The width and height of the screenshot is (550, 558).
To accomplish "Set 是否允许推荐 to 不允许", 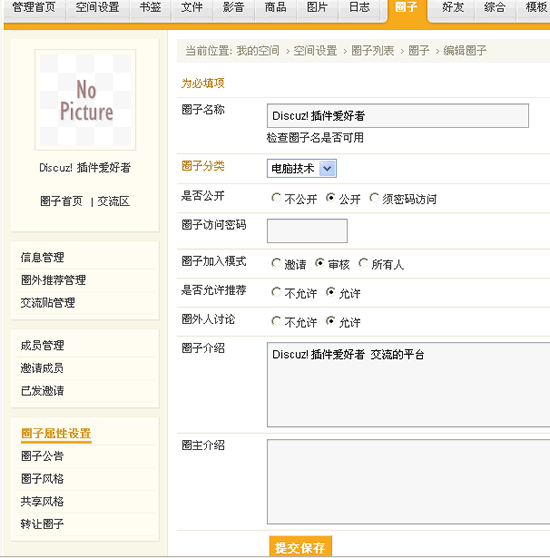I will (276, 292).
